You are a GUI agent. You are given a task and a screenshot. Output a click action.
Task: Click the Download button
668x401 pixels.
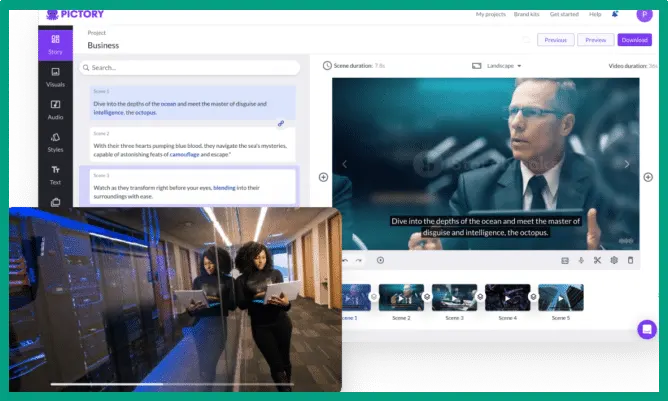(x=634, y=40)
